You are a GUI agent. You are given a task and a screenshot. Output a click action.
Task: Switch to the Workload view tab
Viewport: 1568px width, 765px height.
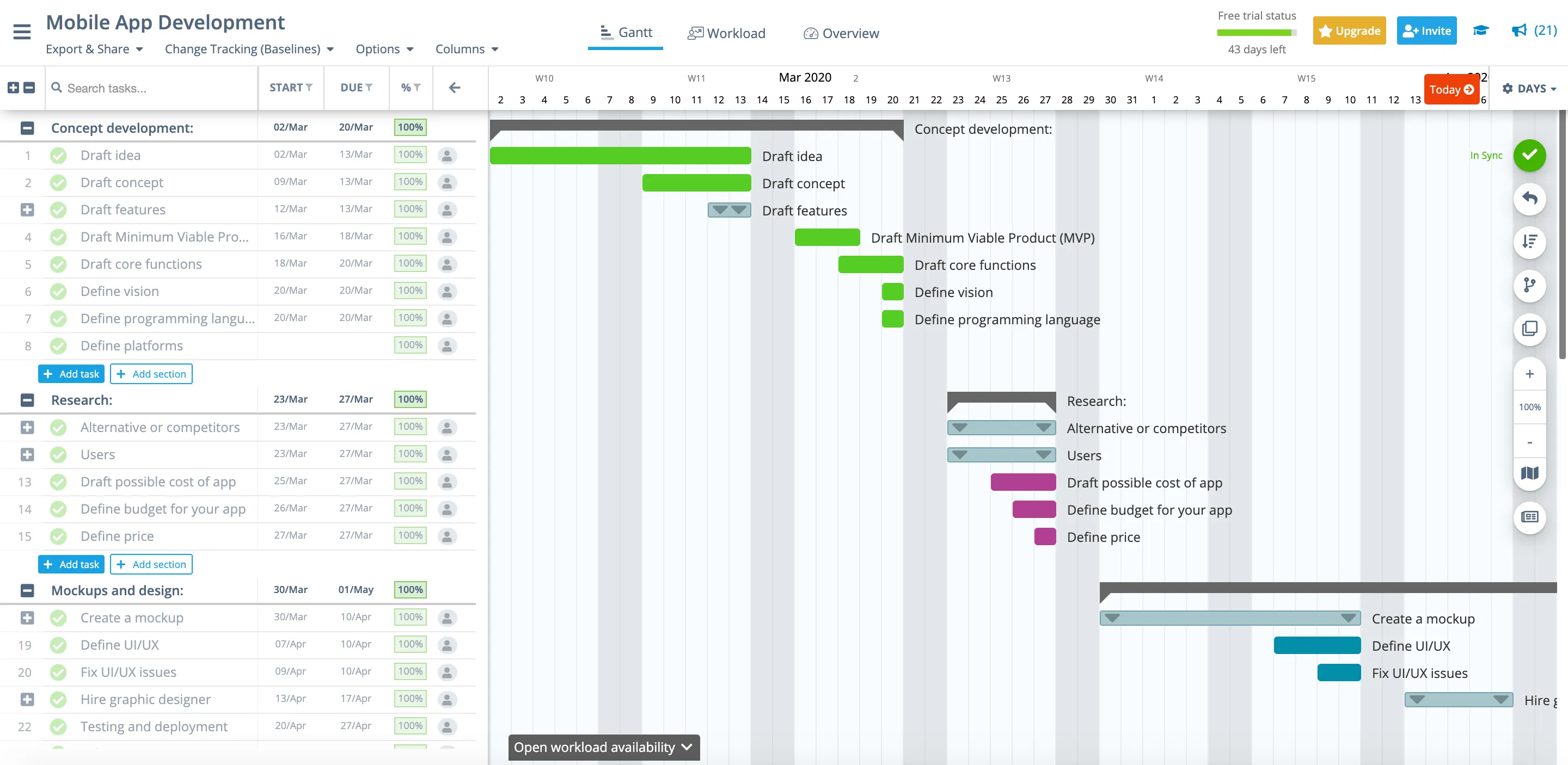[726, 32]
